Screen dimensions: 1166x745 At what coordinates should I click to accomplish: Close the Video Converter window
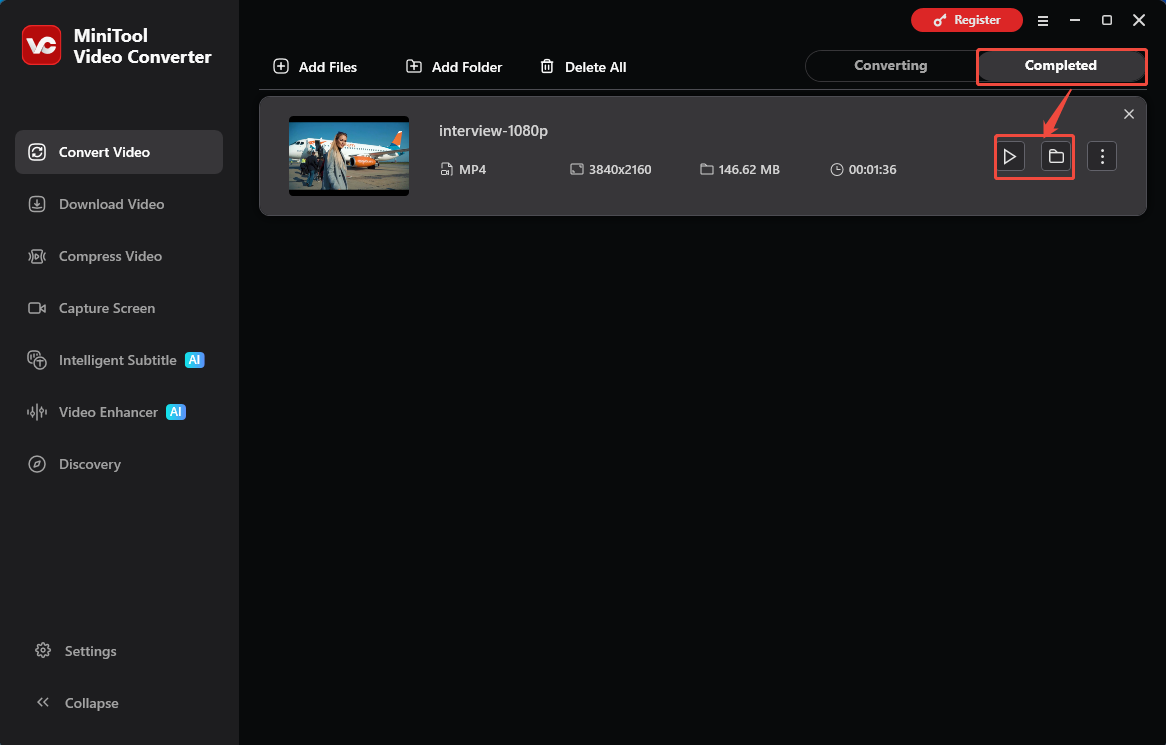click(1138, 21)
